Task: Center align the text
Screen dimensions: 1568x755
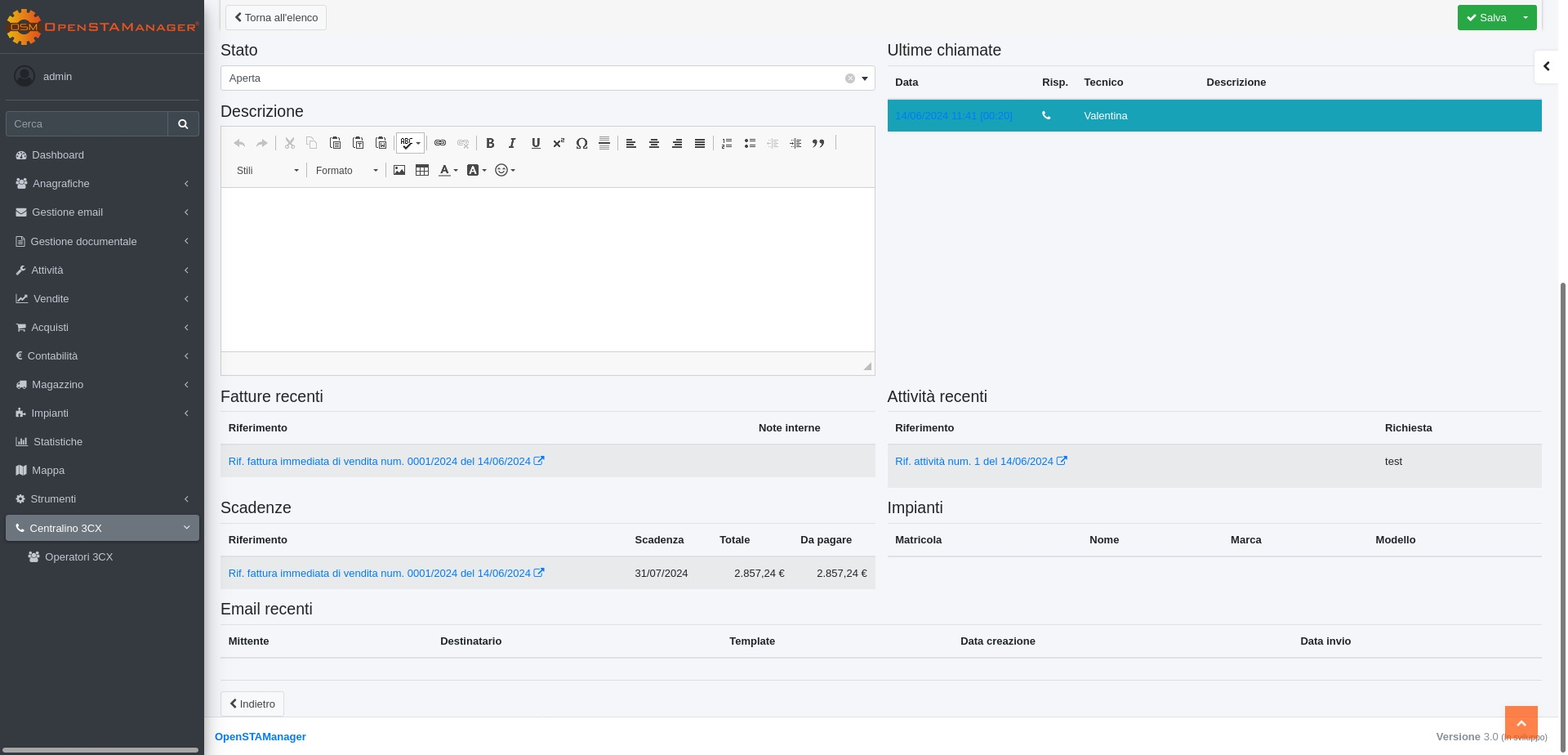Action: [x=654, y=143]
